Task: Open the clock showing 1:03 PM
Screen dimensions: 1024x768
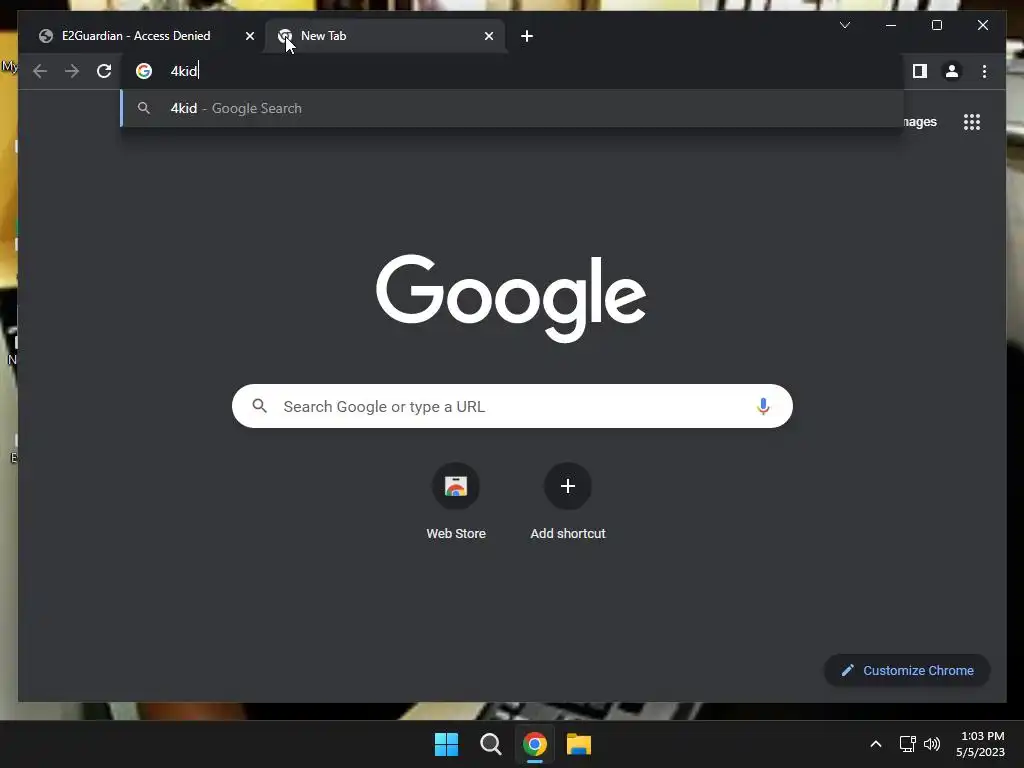Action: click(x=980, y=744)
